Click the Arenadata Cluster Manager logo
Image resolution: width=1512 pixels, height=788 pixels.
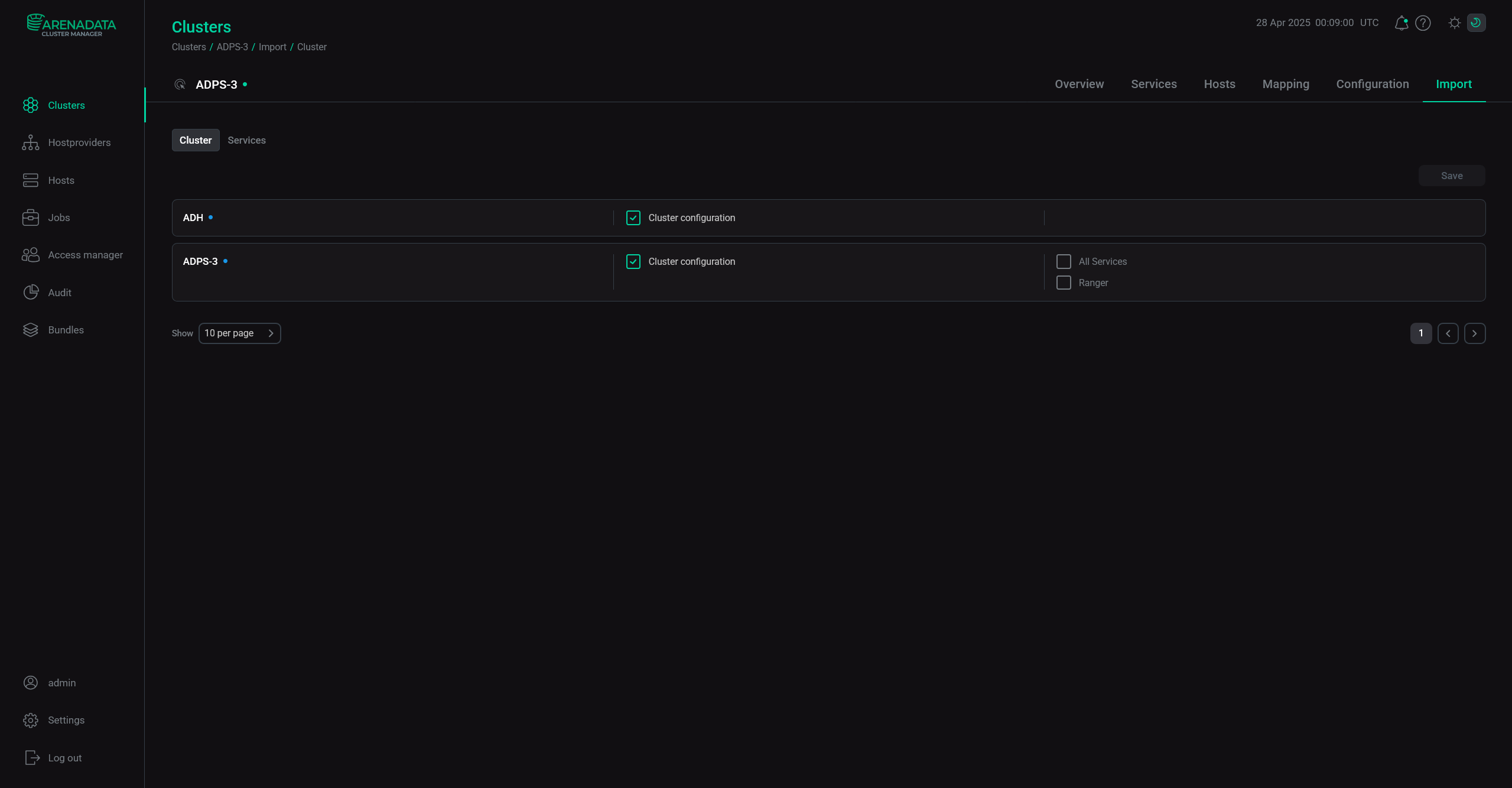[71, 25]
